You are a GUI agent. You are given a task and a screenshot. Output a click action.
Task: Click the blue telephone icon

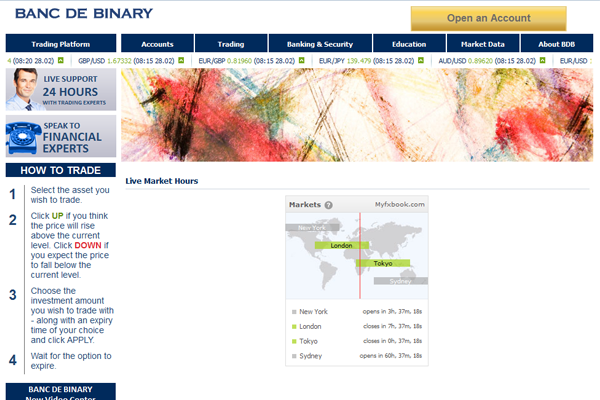(x=23, y=138)
